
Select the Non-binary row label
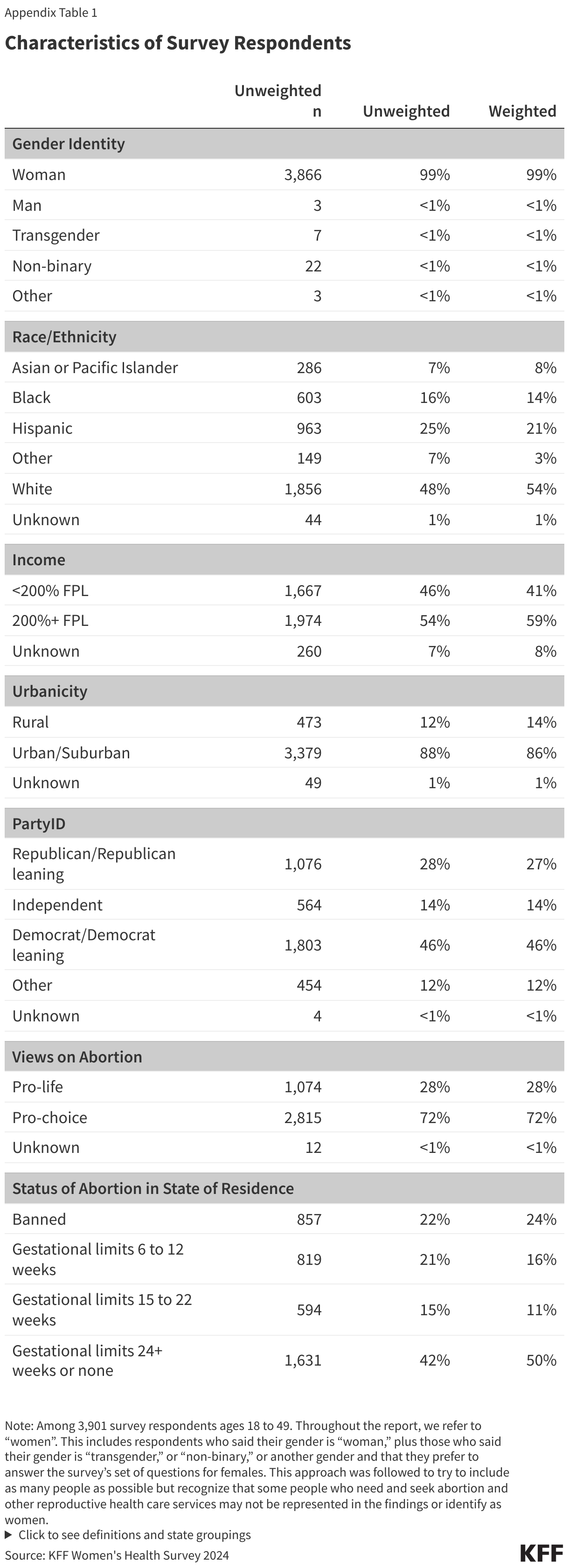click(x=52, y=266)
